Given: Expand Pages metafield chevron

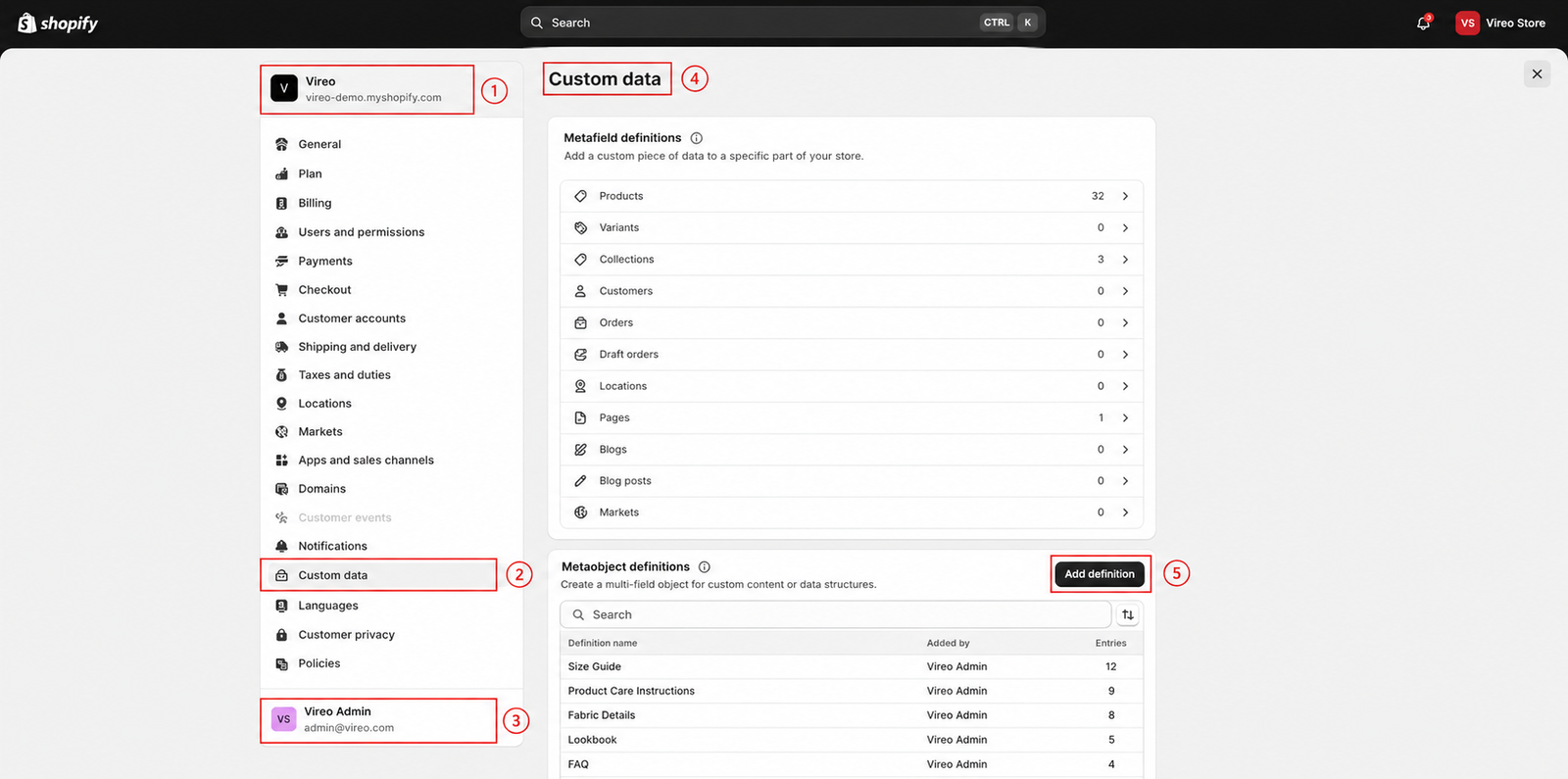Looking at the screenshot, I should [1125, 417].
